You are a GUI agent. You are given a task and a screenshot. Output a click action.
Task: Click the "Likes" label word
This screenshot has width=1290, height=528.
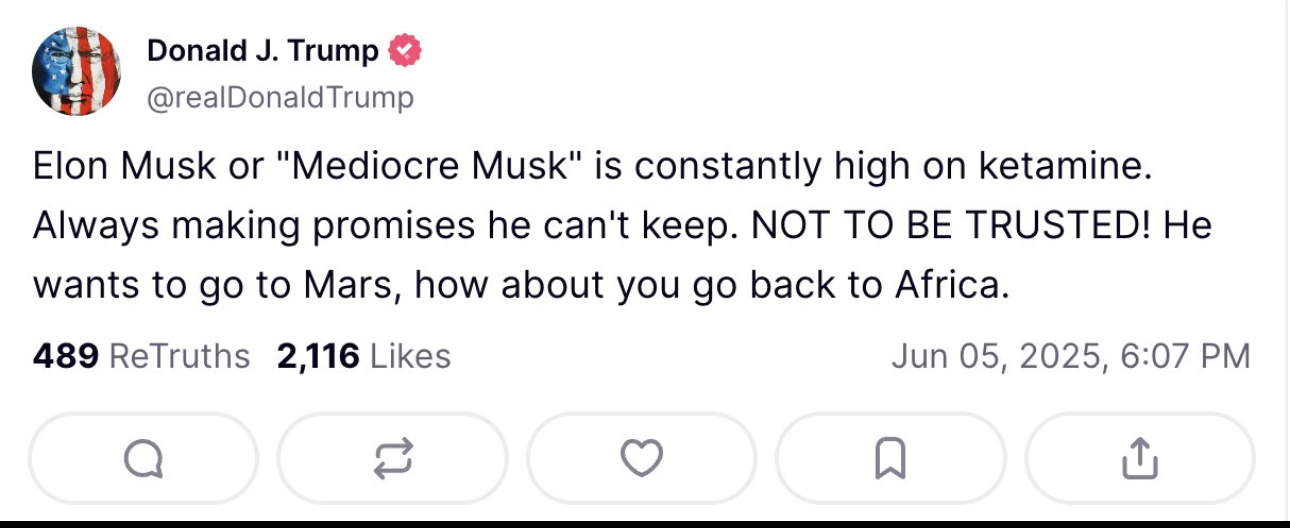coord(410,356)
